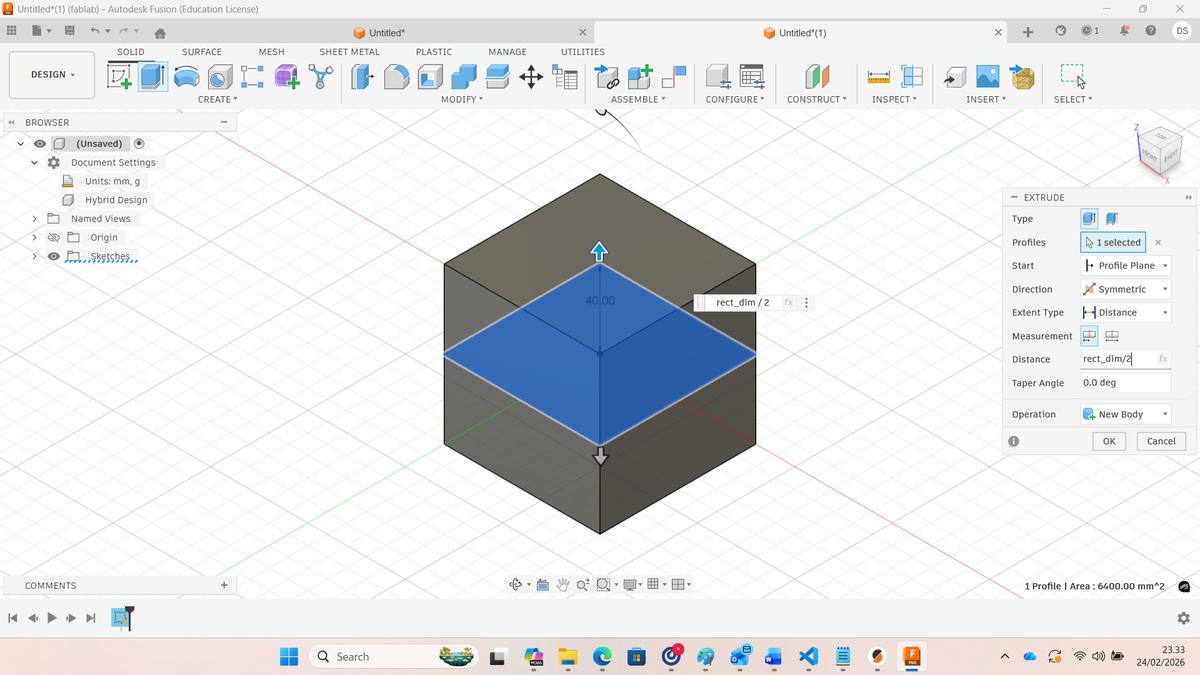Activate the Extrude tool icon

tap(153, 76)
